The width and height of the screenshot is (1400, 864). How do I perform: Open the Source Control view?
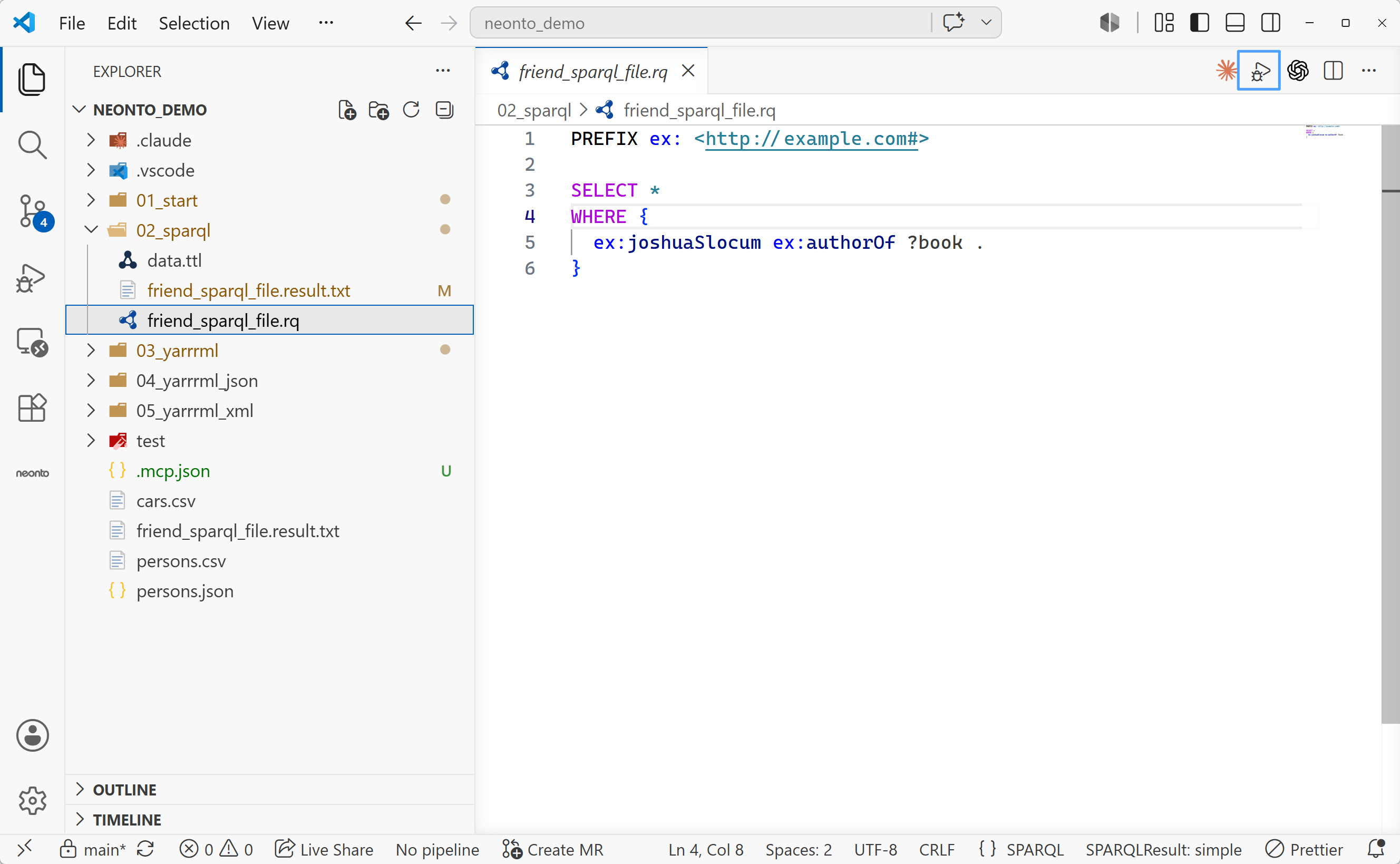click(33, 212)
